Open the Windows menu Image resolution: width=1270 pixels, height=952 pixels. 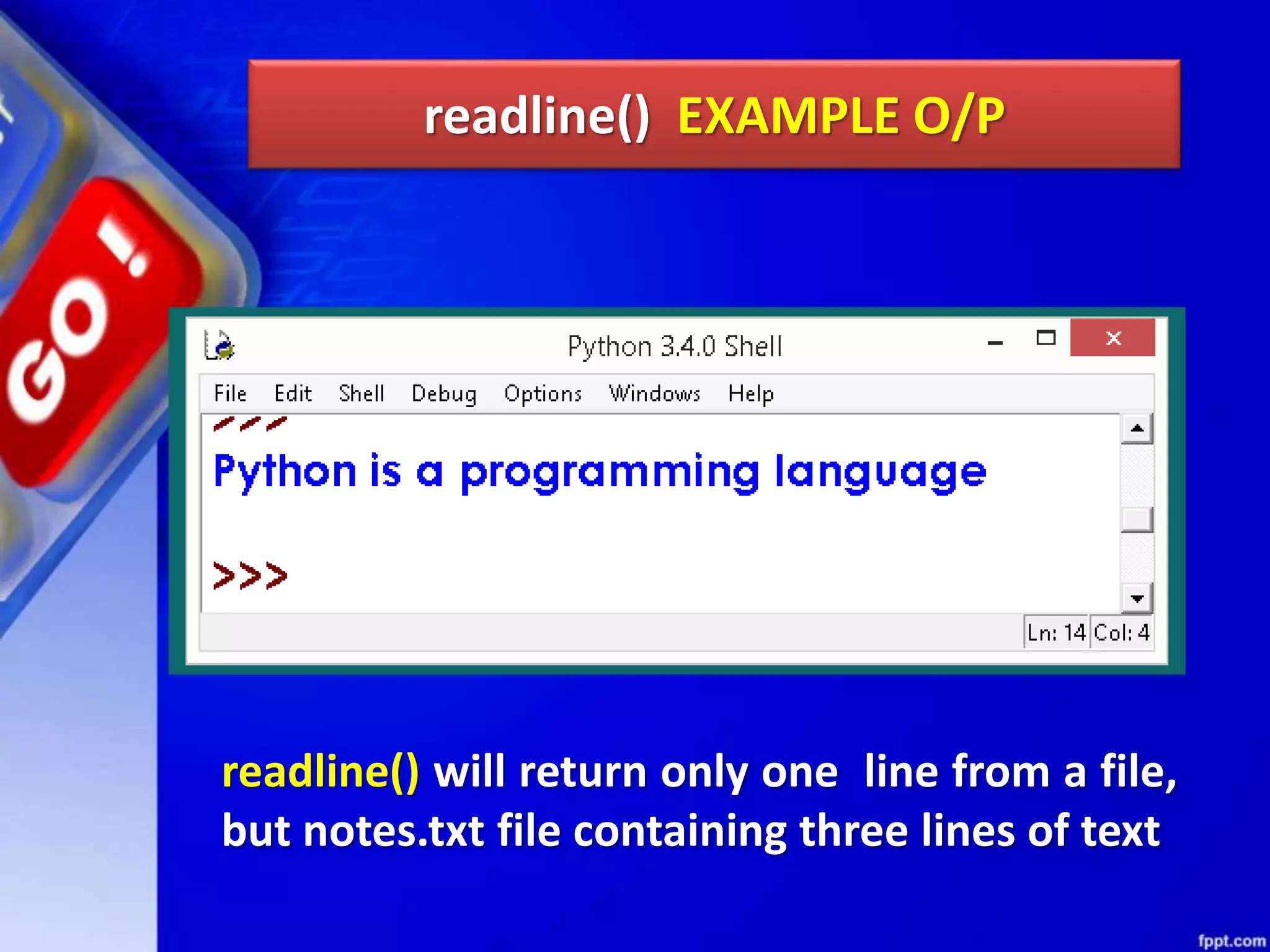click(x=654, y=394)
